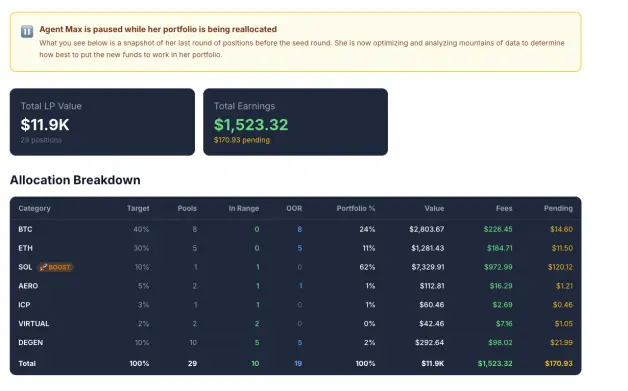Click DEGEN pending $21.99
The height and width of the screenshot is (391, 628).
point(561,343)
